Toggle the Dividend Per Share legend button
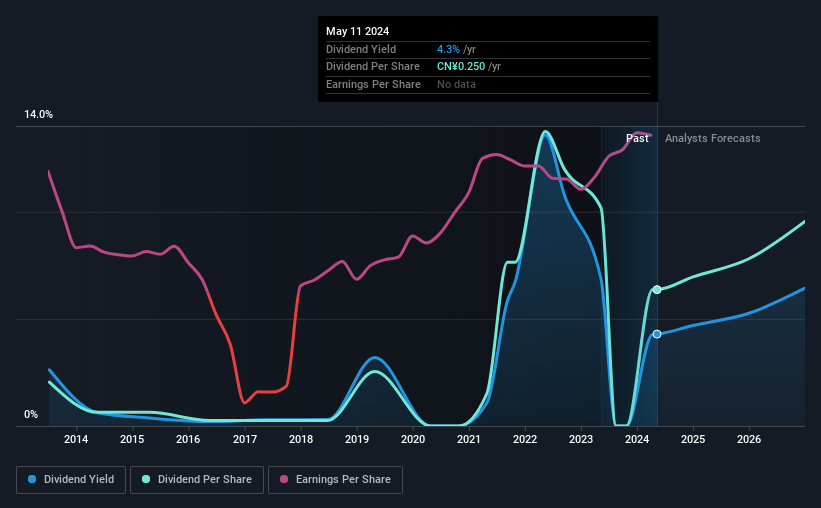Image resolution: width=821 pixels, height=508 pixels. click(197, 480)
